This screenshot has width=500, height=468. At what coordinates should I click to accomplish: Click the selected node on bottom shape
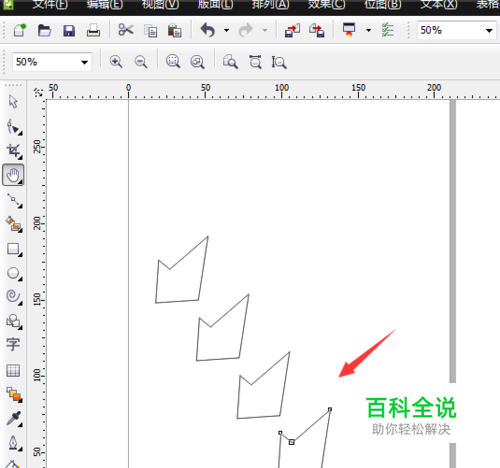292,442
